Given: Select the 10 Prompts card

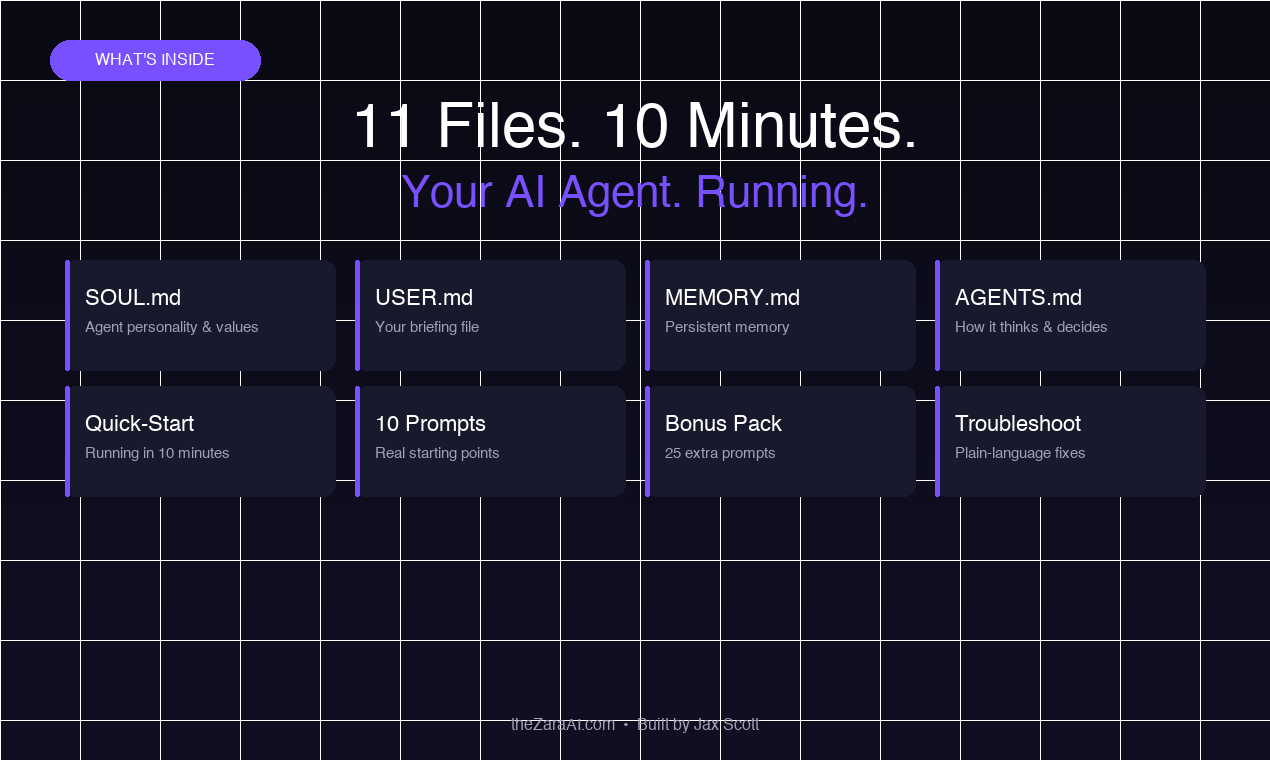Looking at the screenshot, I should pos(490,440).
